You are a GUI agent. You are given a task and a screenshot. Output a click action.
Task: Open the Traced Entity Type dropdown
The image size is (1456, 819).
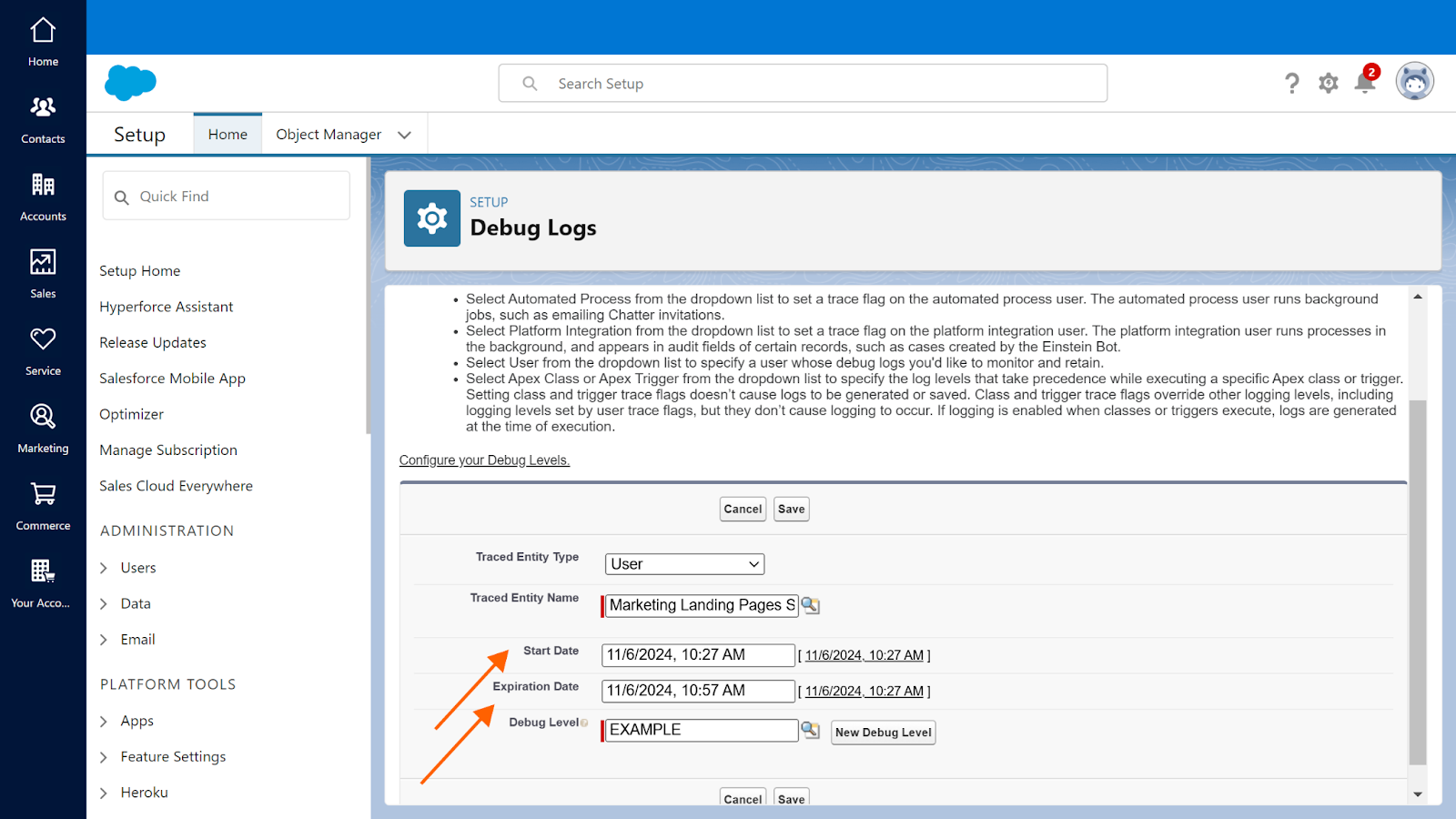pos(684,564)
